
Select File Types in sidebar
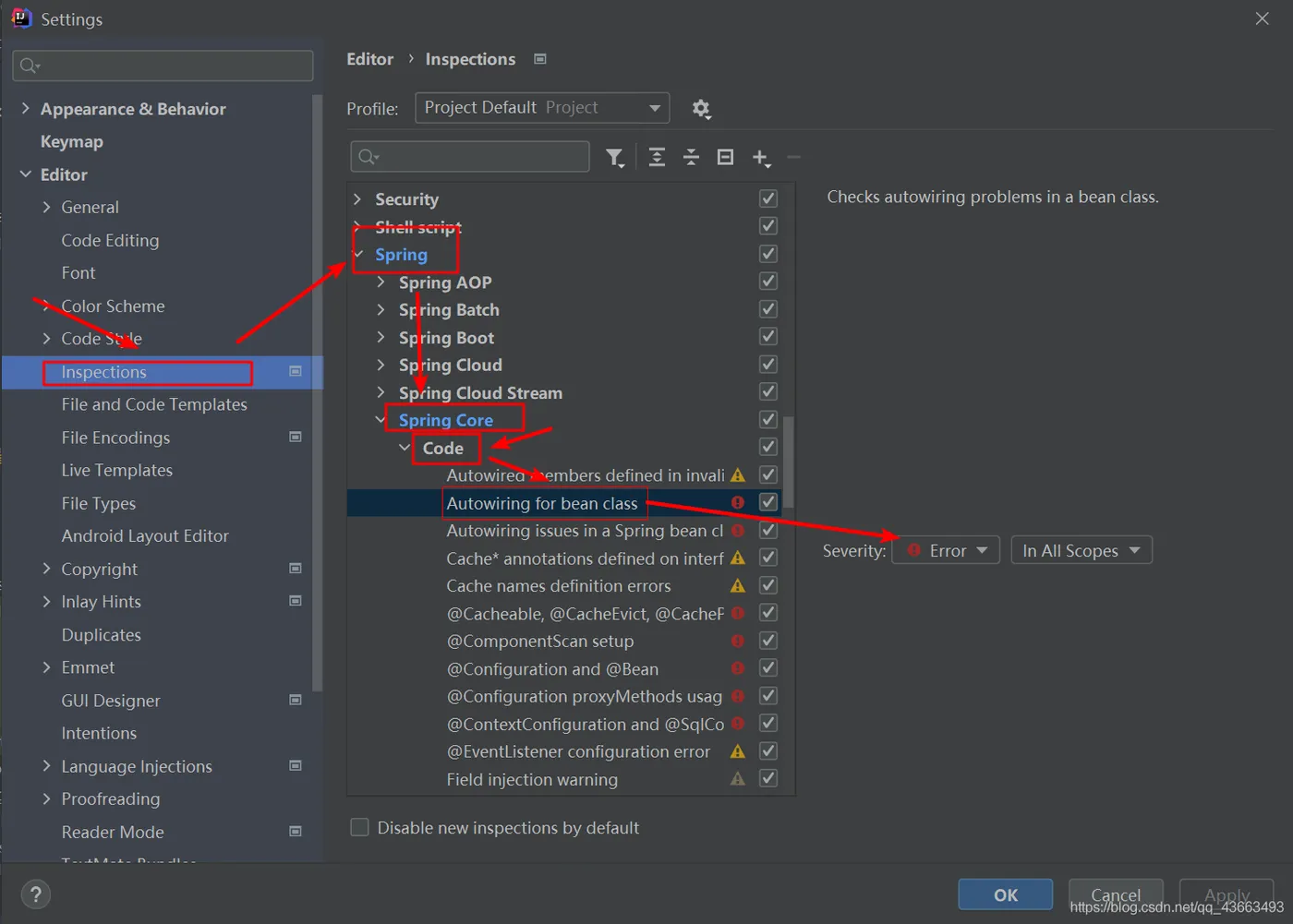point(99,503)
